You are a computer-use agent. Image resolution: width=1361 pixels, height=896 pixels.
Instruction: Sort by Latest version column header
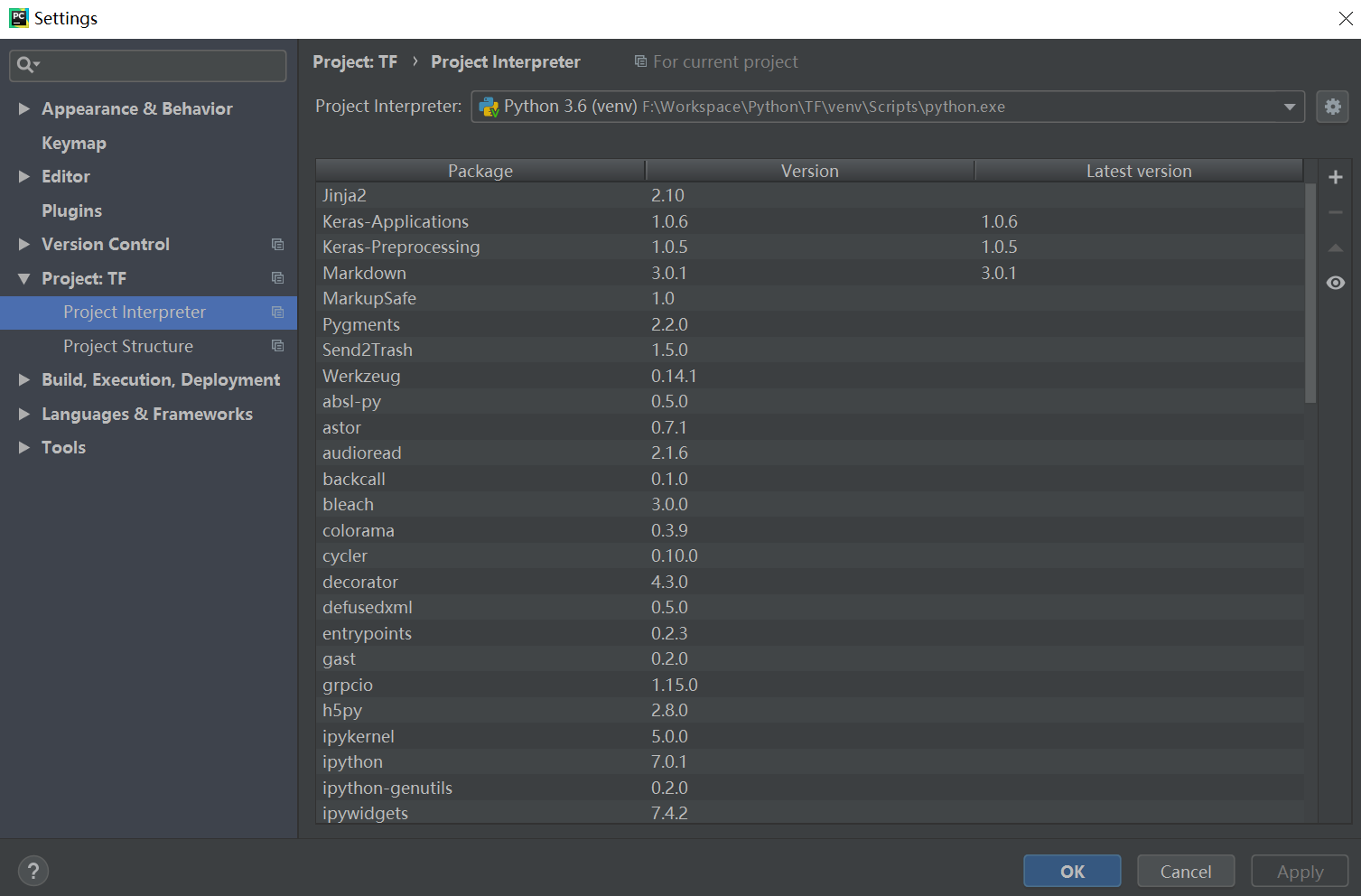coord(1139,171)
